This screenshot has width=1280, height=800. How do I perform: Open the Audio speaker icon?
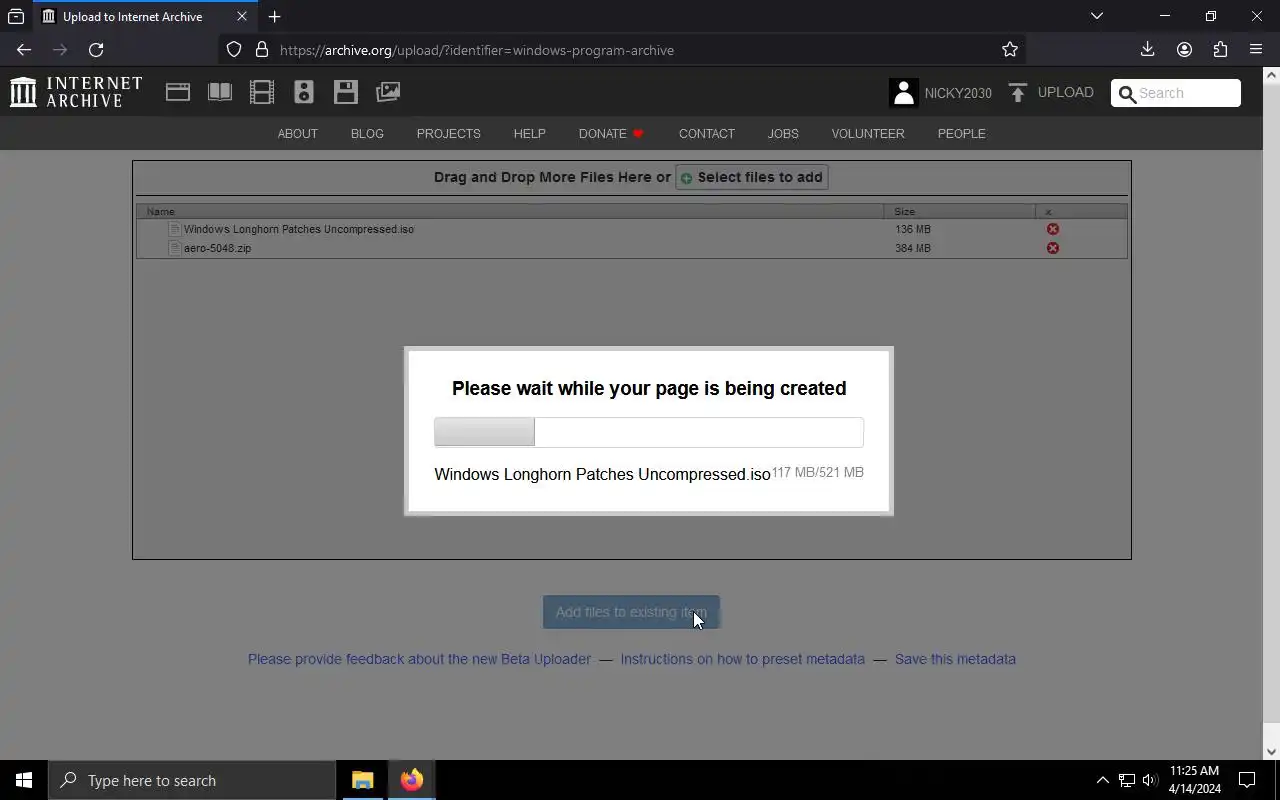coord(304,92)
